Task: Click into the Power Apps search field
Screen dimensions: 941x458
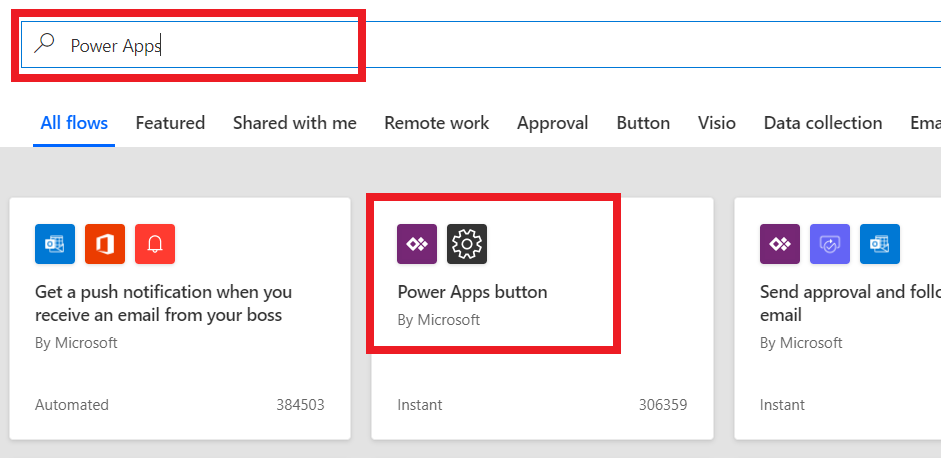Action: click(x=480, y=44)
